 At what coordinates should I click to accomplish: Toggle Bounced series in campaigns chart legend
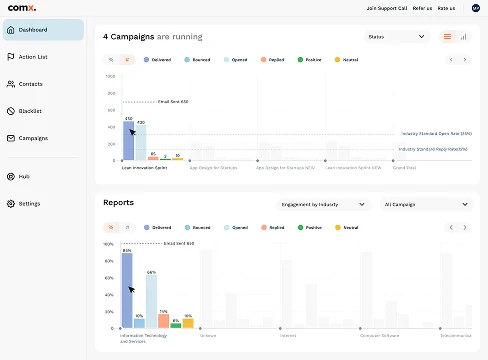(197, 60)
